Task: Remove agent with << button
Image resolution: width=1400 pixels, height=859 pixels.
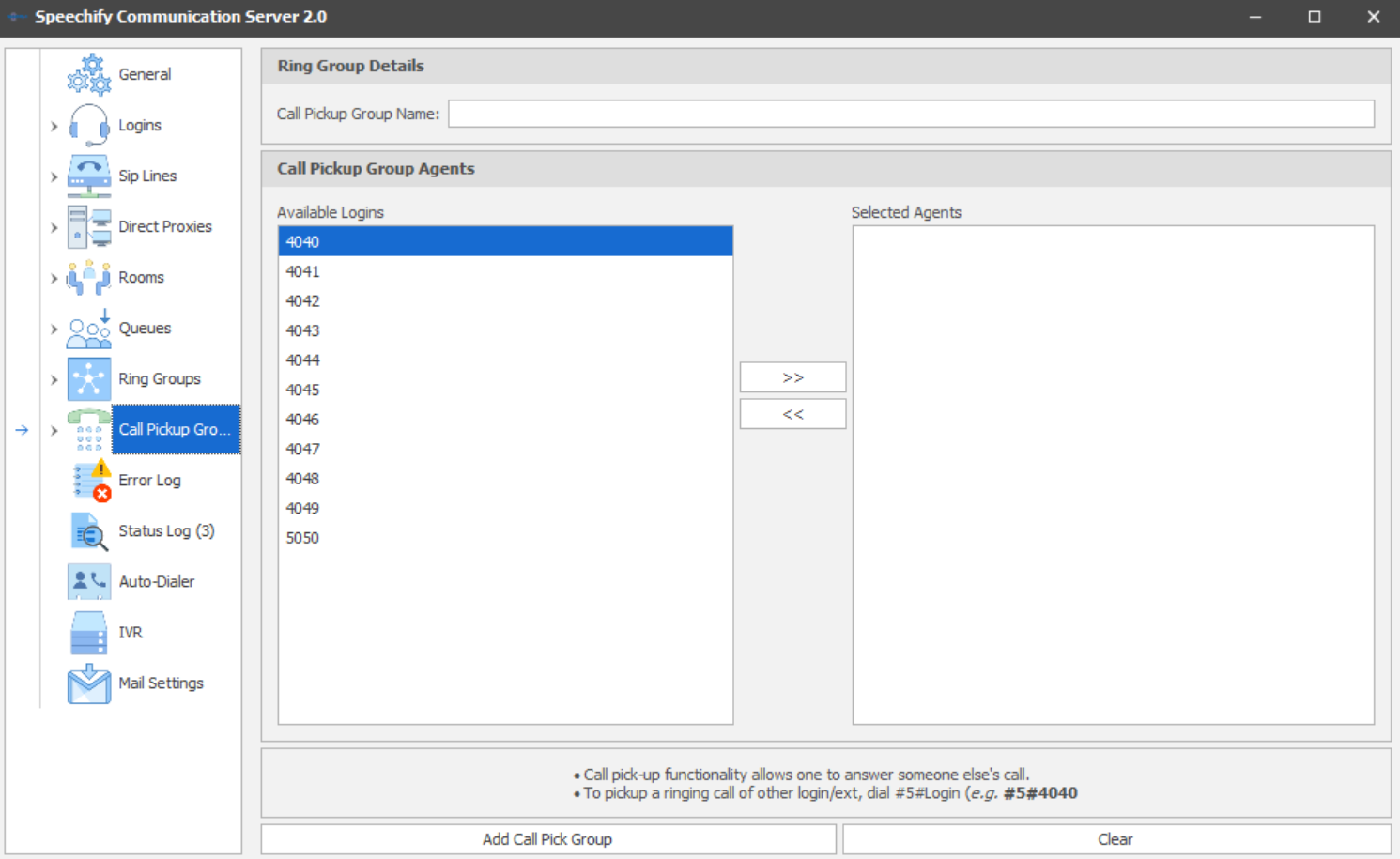Action: tap(792, 414)
